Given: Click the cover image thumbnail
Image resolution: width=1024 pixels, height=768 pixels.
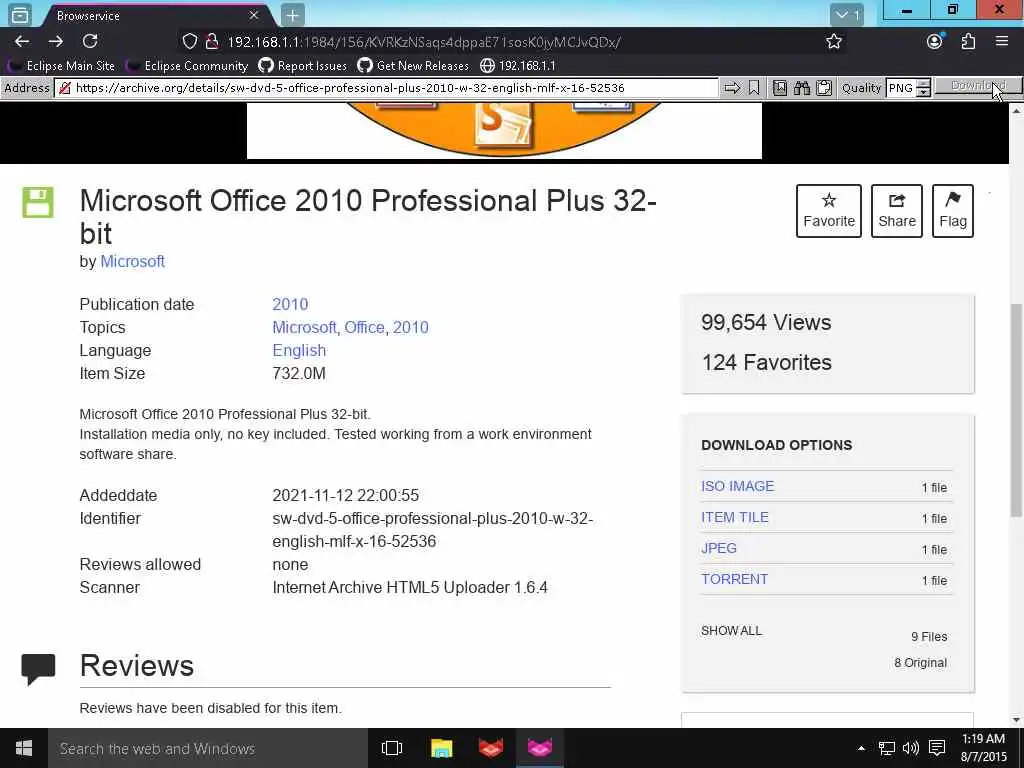Looking at the screenshot, I should (x=504, y=131).
